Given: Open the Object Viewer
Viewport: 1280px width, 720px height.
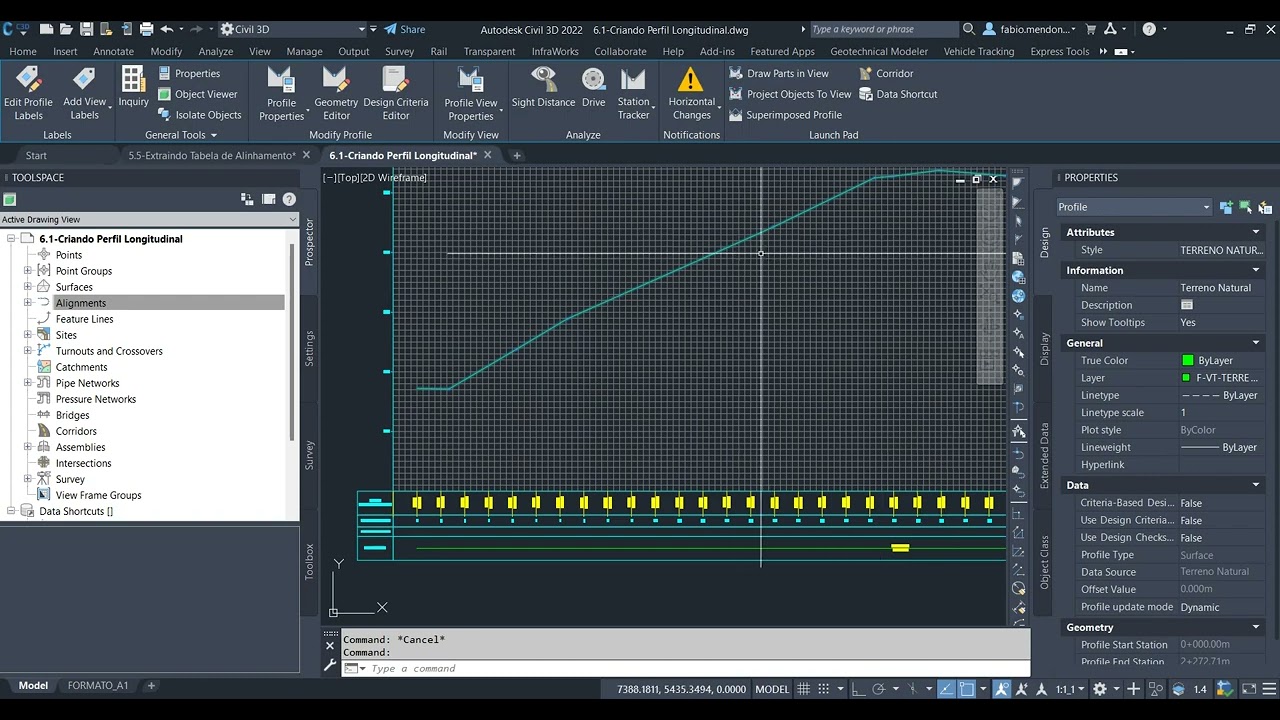Looking at the screenshot, I should click(x=198, y=94).
